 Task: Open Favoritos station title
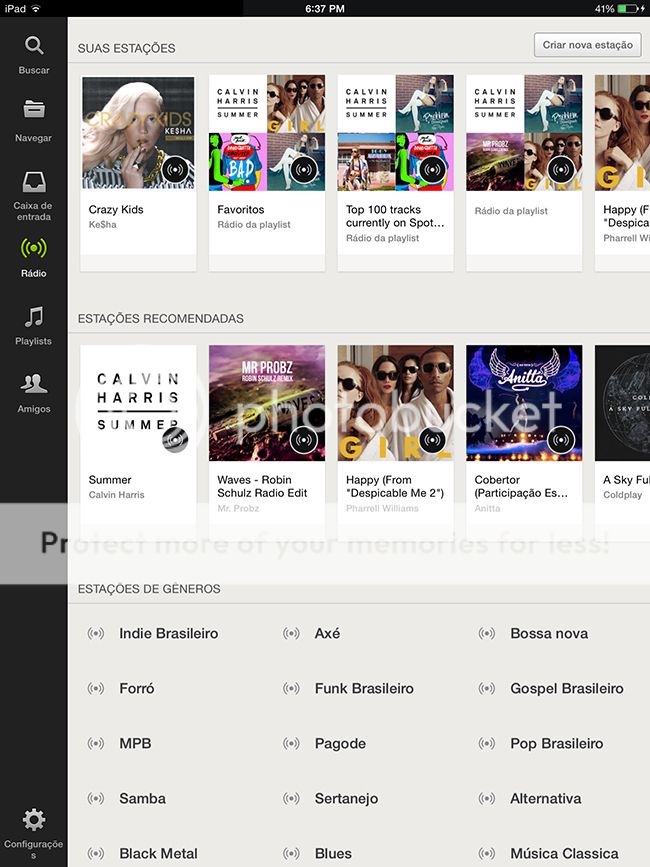tap(240, 210)
